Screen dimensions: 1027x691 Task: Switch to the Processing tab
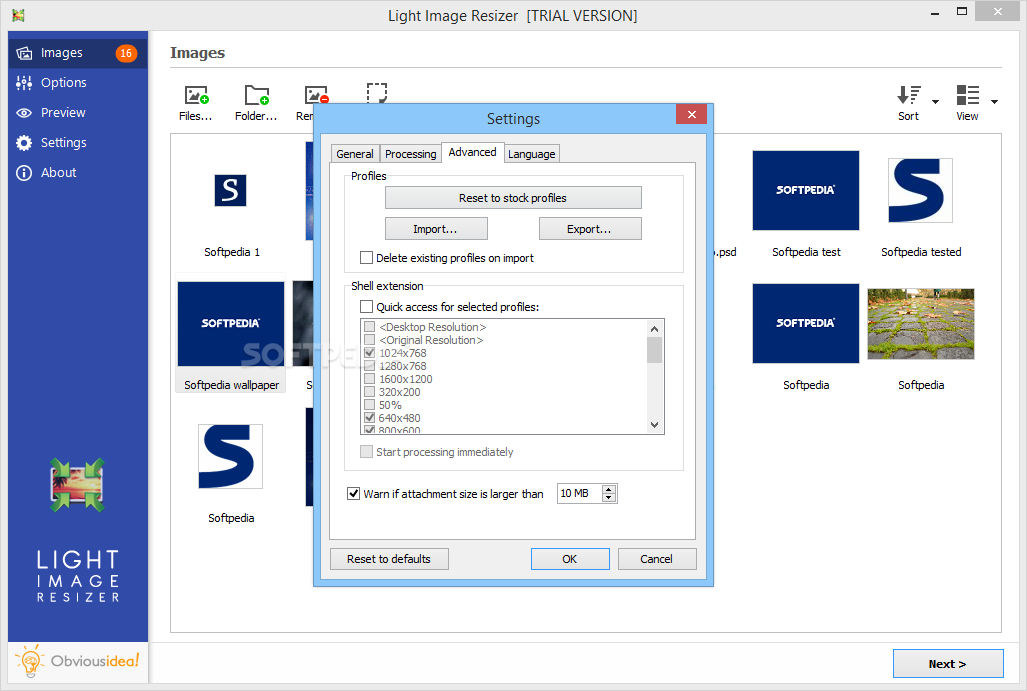tap(411, 154)
